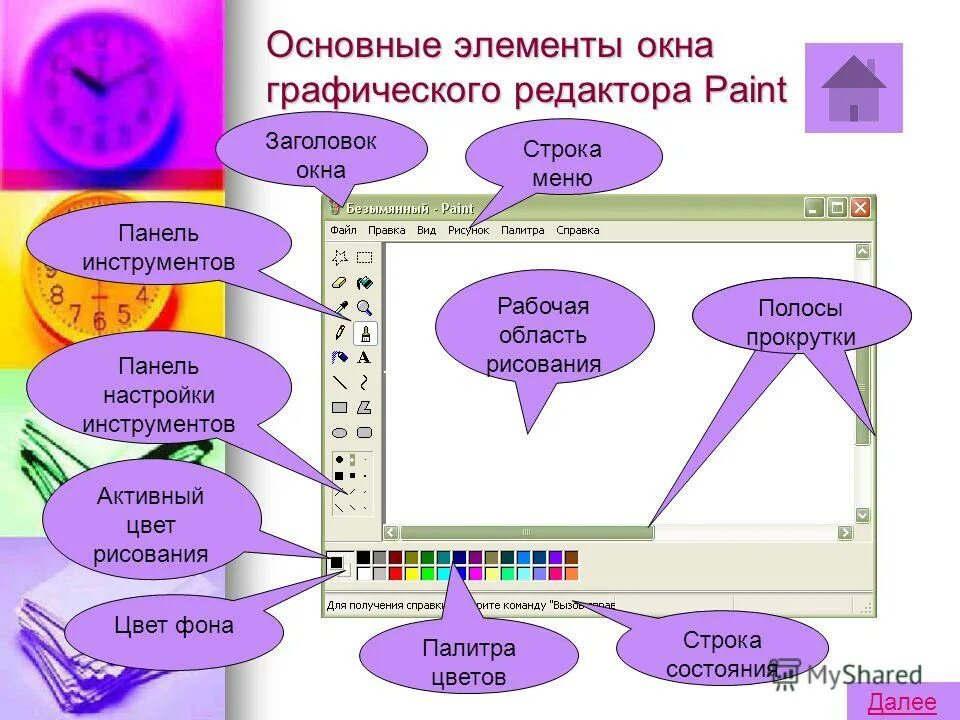Click inside the white drawing canvas
Screen dimensions: 960x720
click(x=618, y=383)
